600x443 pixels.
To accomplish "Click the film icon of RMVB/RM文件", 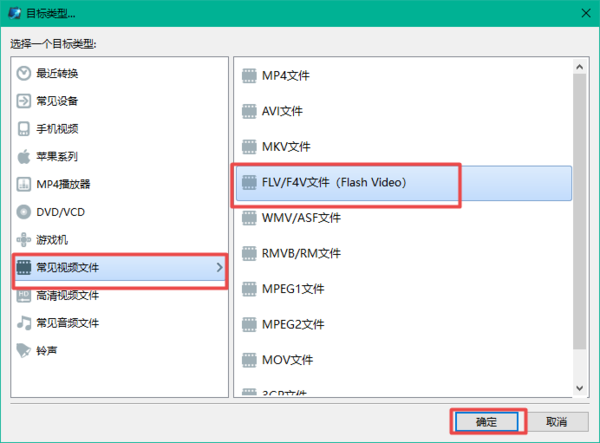I will tap(249, 253).
